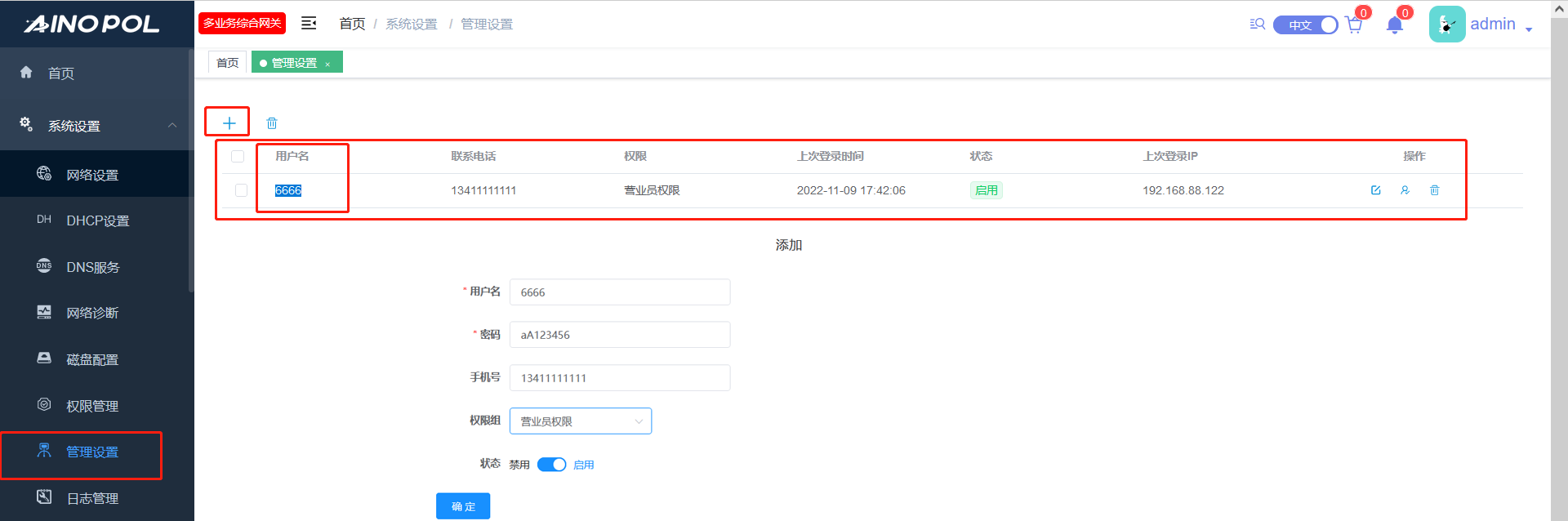Select the checkbox for user 6666
1568x521 pixels.
[241, 190]
